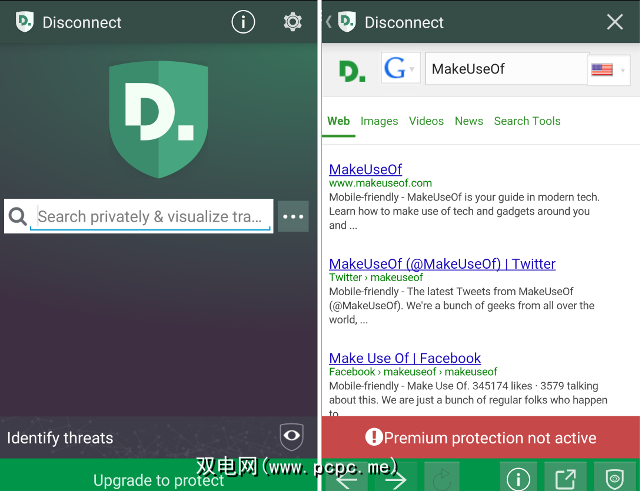Open the Google search engine dropdown
This screenshot has width=640, height=491.
click(x=400, y=68)
